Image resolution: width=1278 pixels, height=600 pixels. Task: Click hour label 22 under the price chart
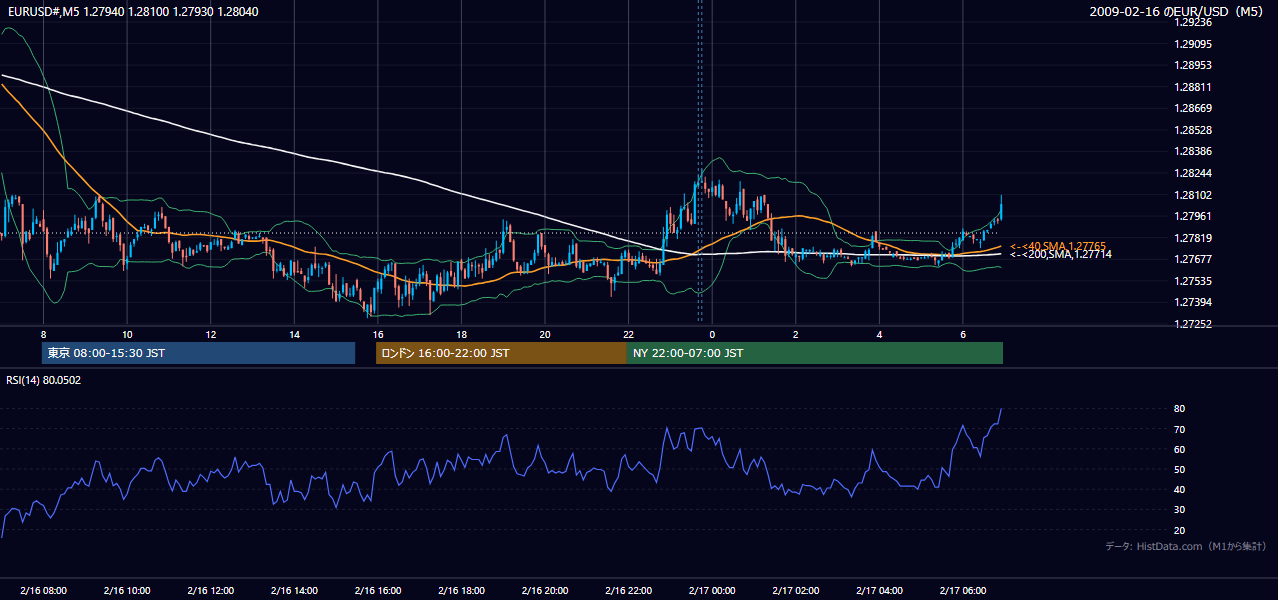pyautogui.click(x=628, y=334)
